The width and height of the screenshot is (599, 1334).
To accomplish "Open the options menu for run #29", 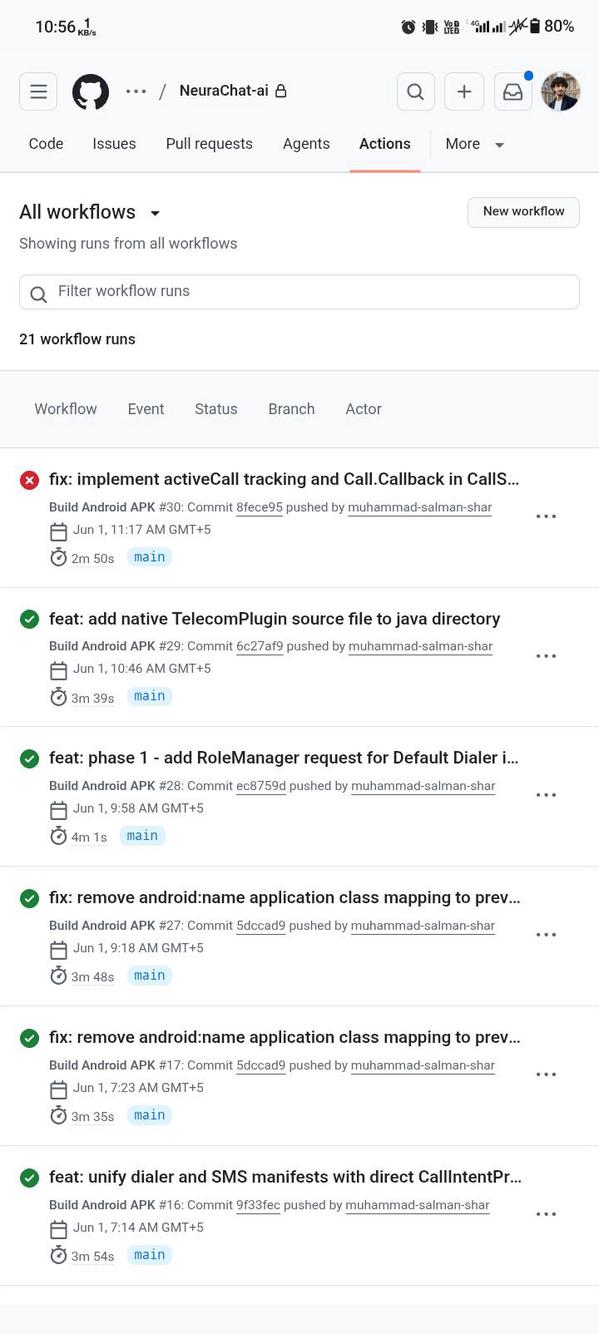I will pos(546,656).
